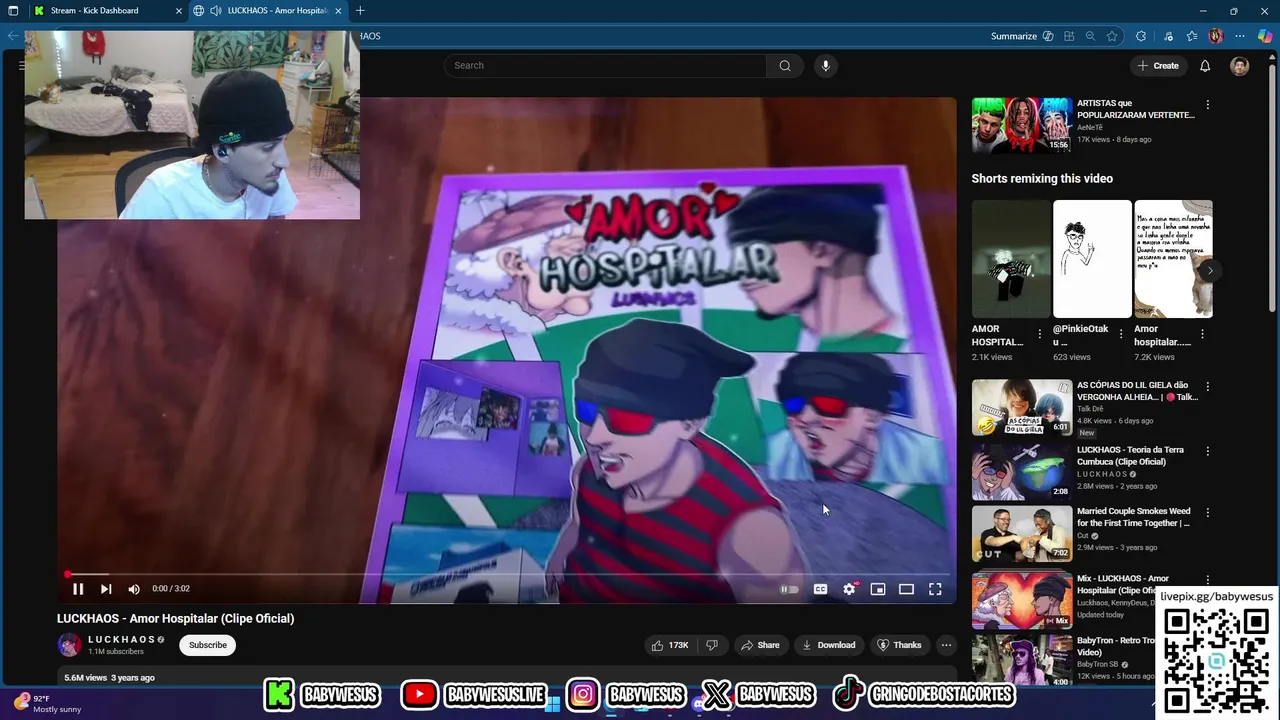Toggle closed captions on the video
This screenshot has height=720, width=1280.
tap(820, 589)
